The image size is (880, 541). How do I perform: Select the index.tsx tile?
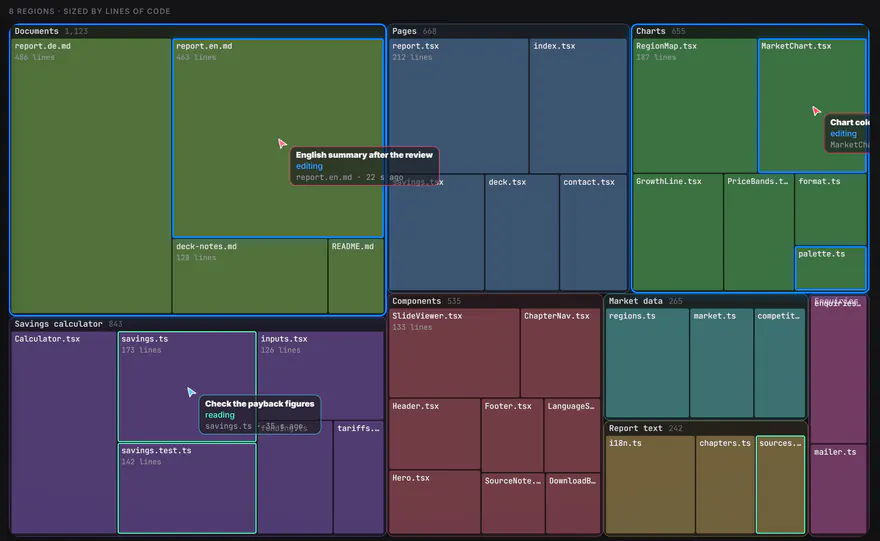(578, 106)
